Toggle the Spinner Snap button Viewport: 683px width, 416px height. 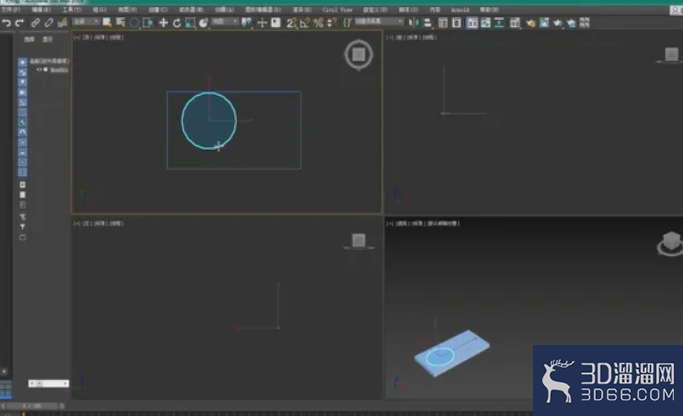pyautogui.click(x=331, y=23)
